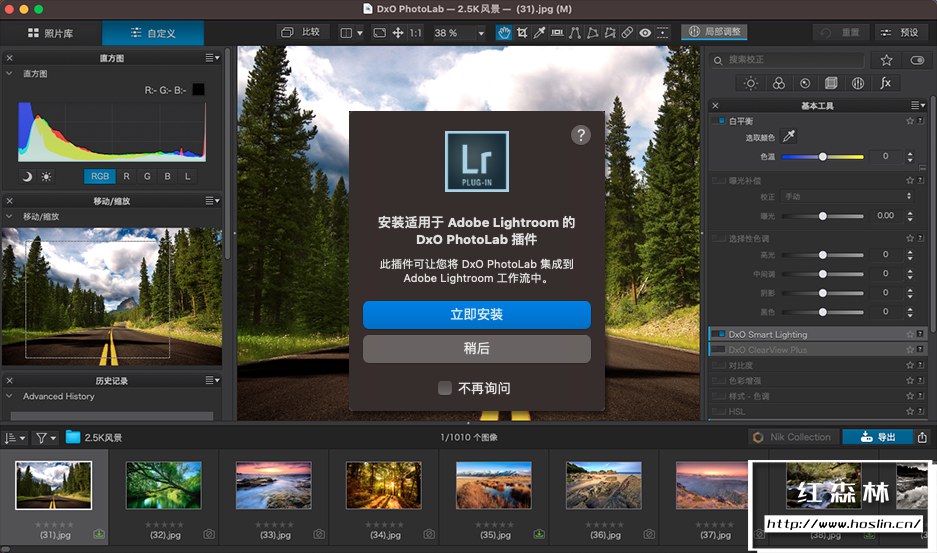This screenshot has height=553, width=937.
Task: Open the 基本工具 palette menu
Action: tap(918, 105)
